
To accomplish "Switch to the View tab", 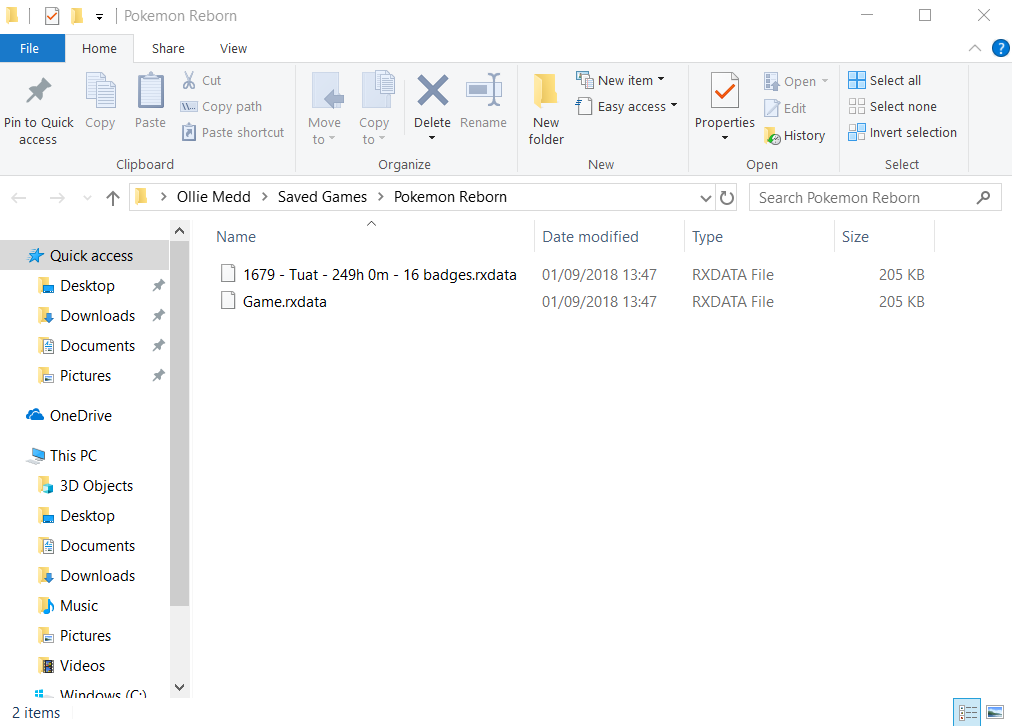I will pyautogui.click(x=233, y=48).
